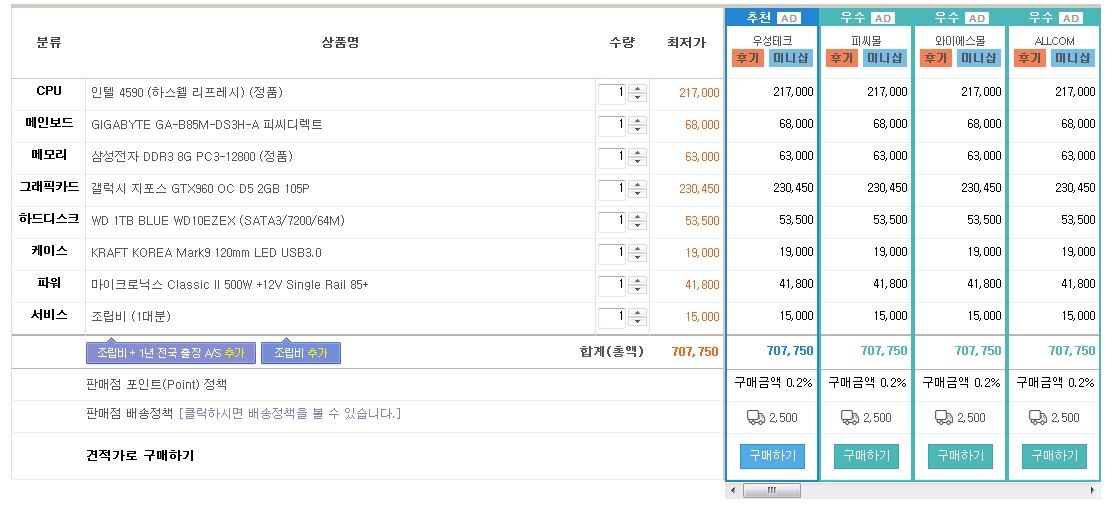Click 구매하기 for 우성테크
The image size is (1119, 505).
(771, 456)
